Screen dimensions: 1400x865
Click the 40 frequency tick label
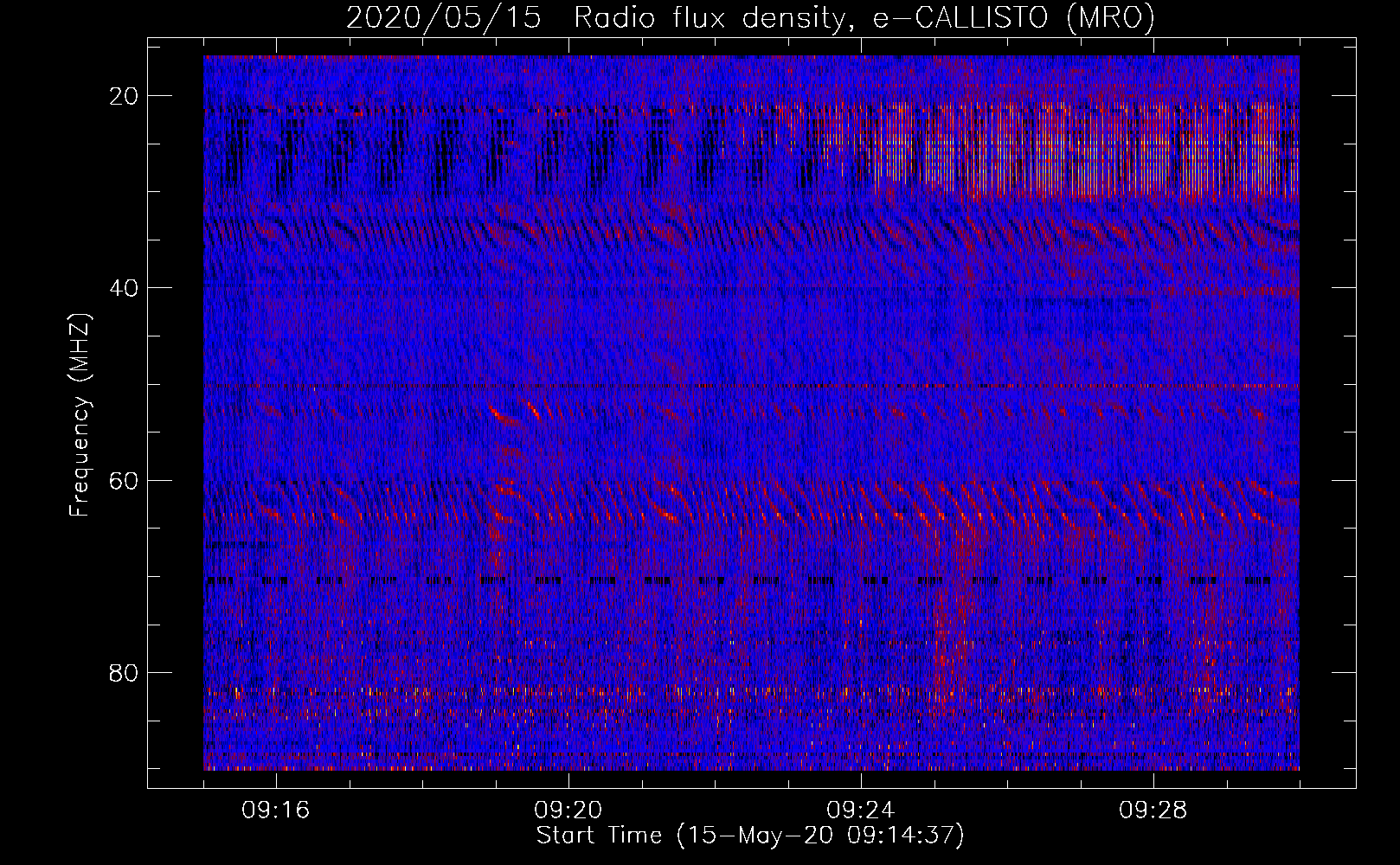[125, 288]
